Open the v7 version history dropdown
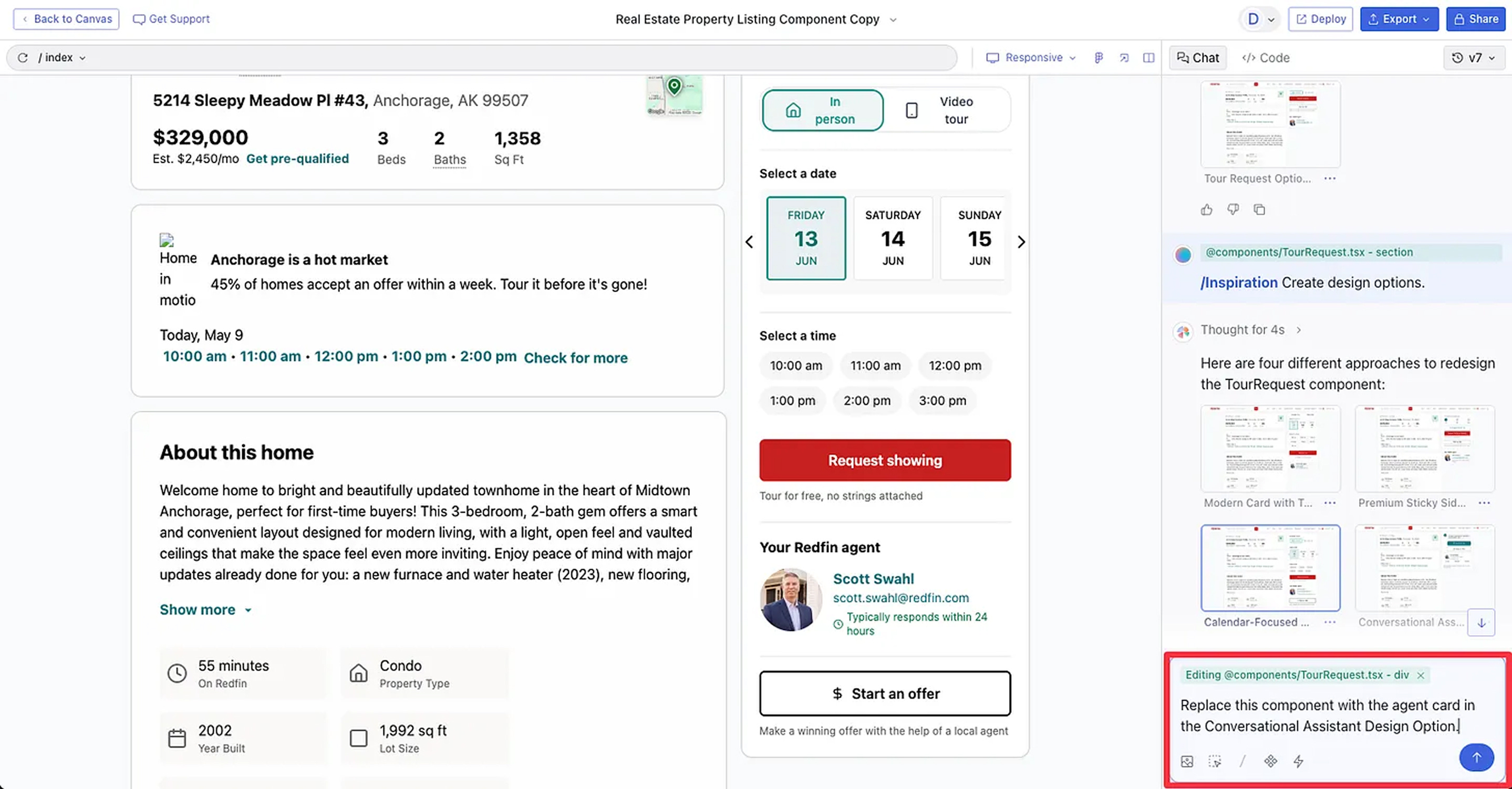Image resolution: width=1512 pixels, height=789 pixels. tap(1474, 58)
